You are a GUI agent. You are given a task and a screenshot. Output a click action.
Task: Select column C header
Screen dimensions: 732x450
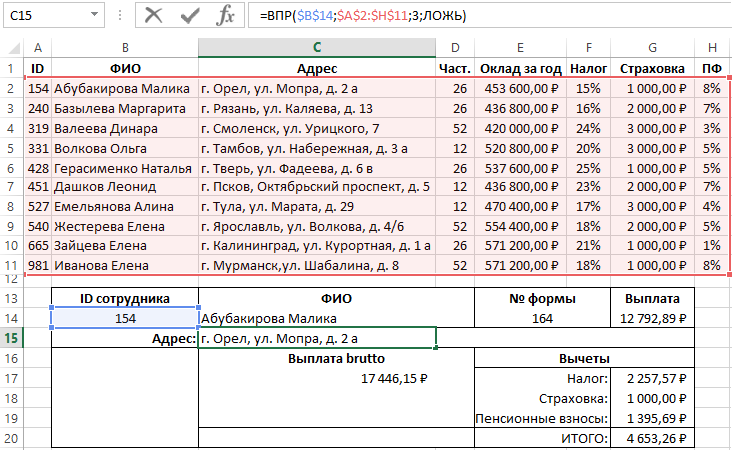[317, 48]
